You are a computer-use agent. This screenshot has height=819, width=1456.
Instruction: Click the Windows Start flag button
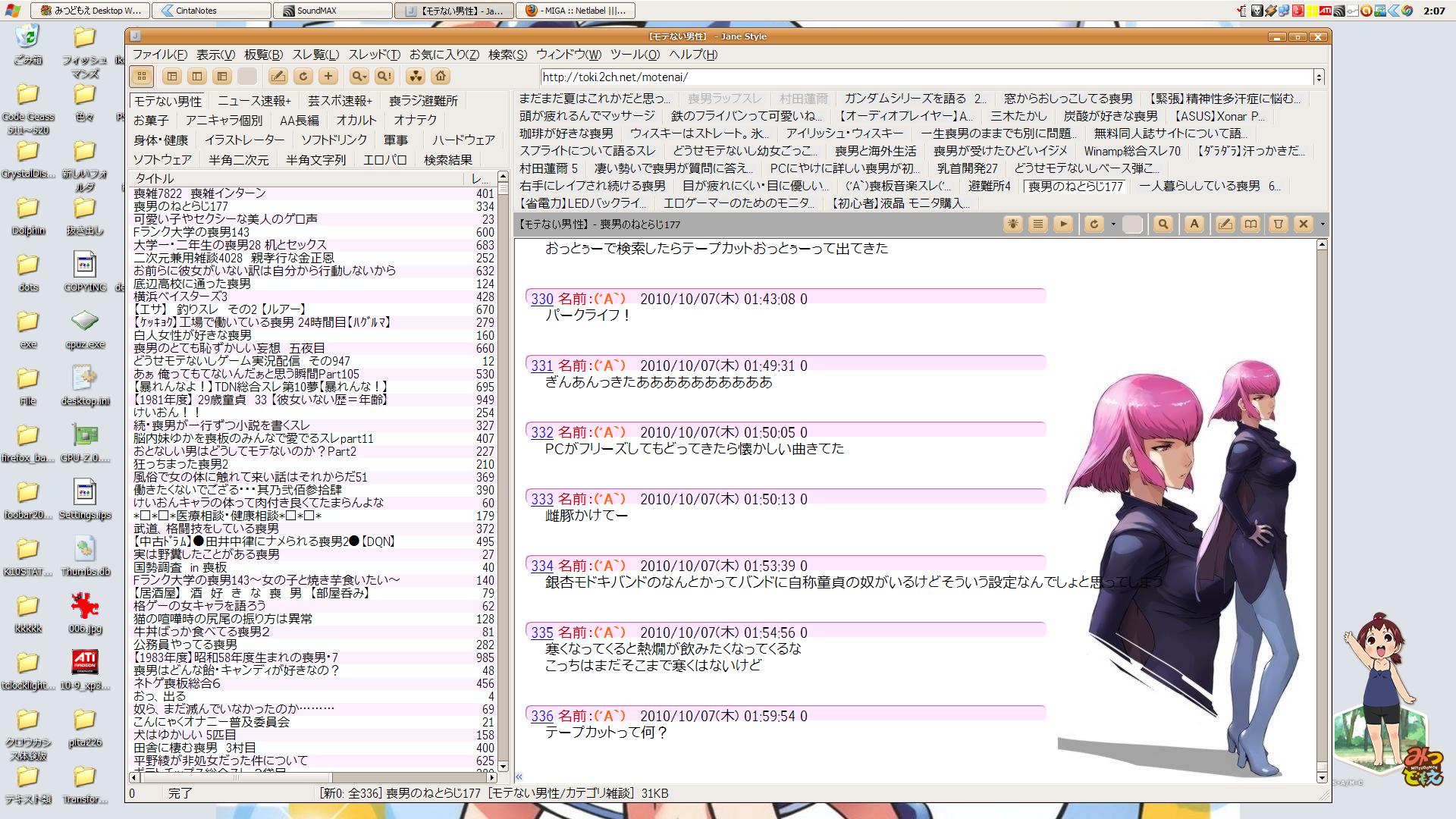(x=13, y=11)
